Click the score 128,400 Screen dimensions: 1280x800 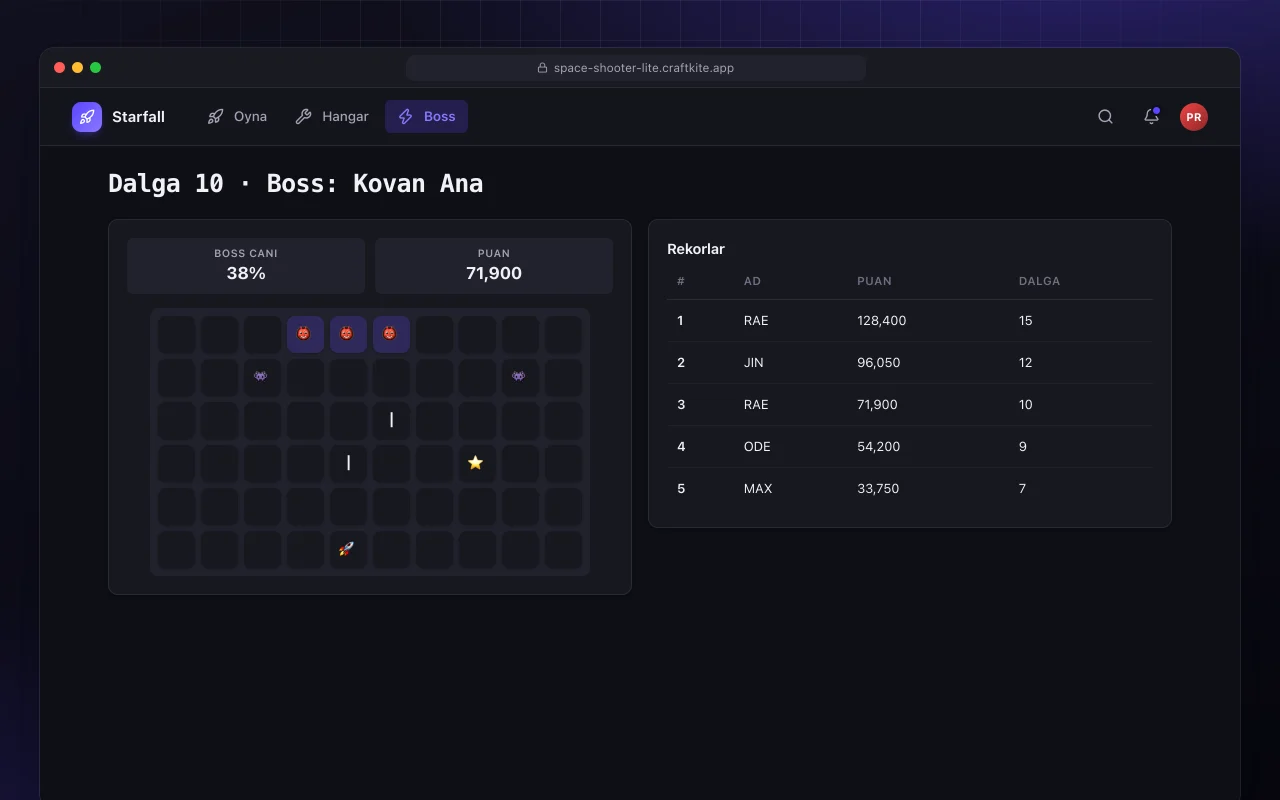882,321
